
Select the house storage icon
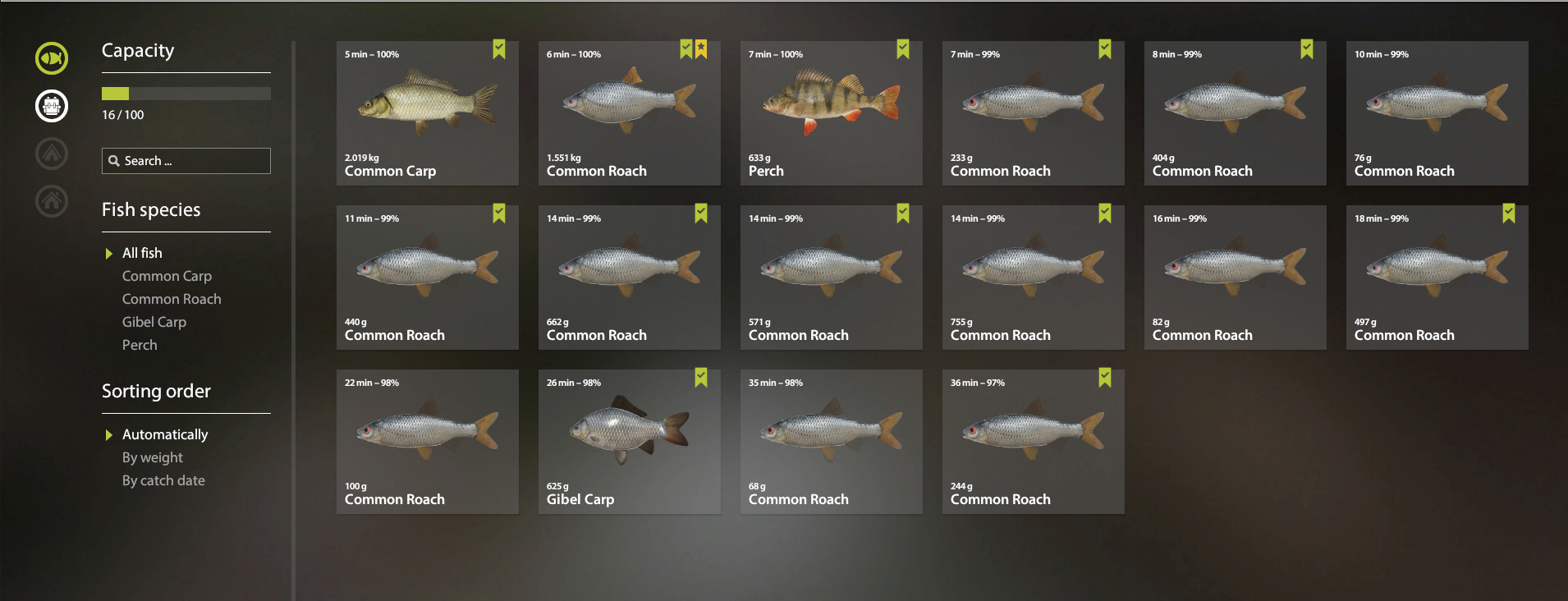[x=52, y=201]
